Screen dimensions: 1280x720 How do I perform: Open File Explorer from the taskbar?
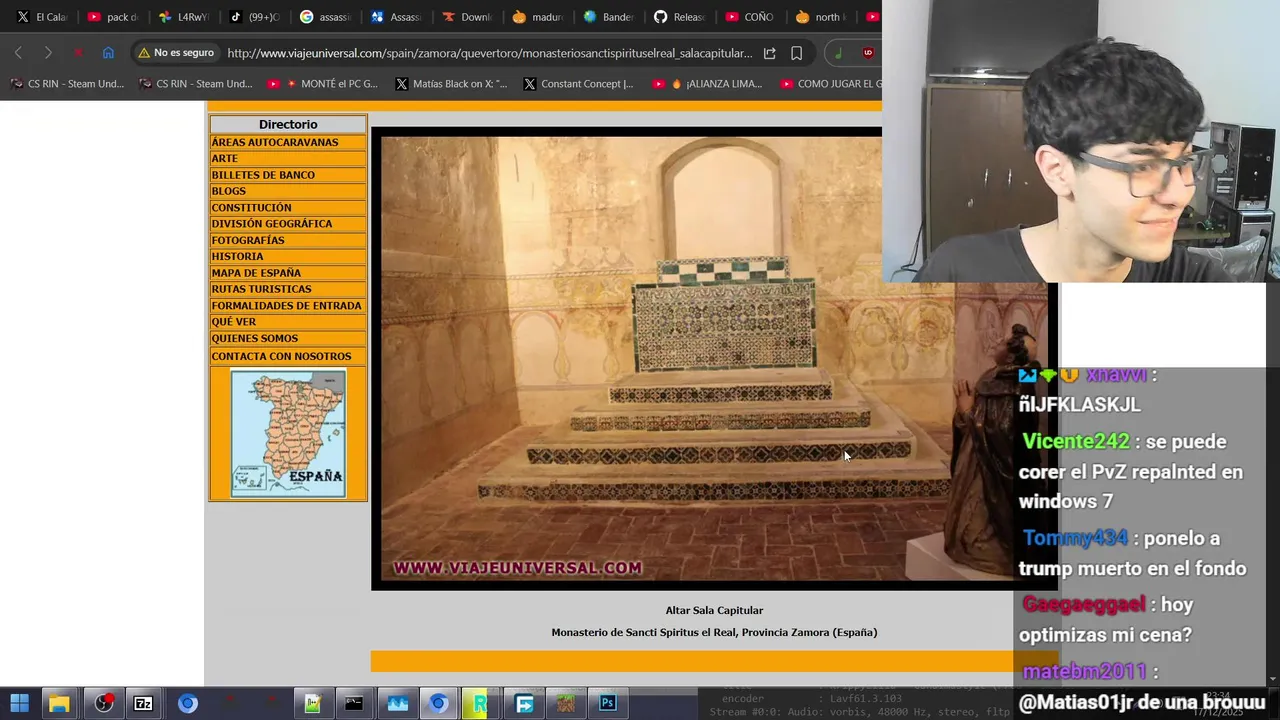click(59, 703)
